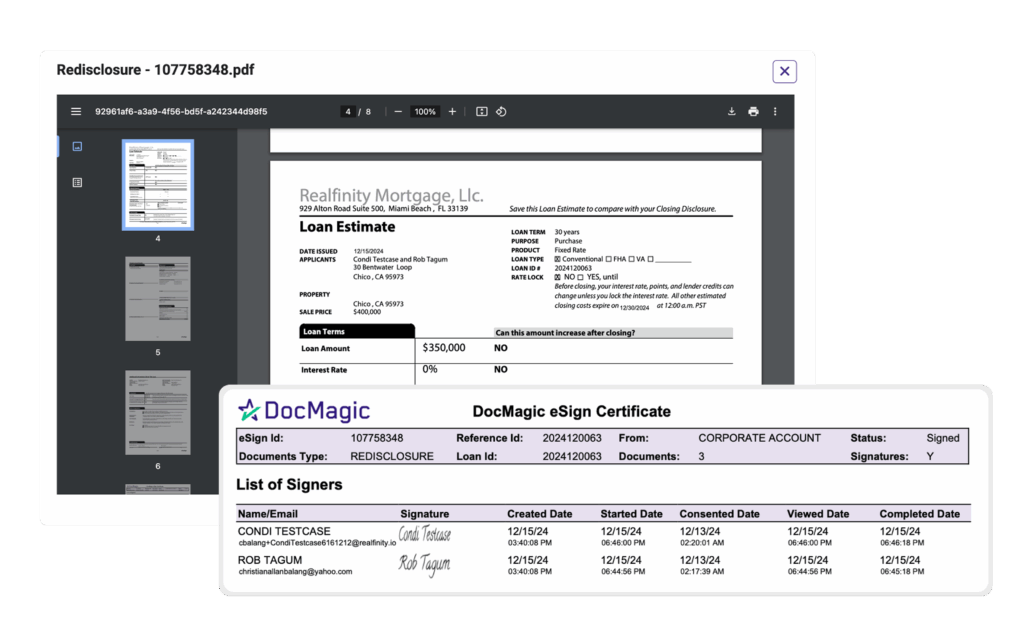
Task: Click the 100% zoom level field
Action: point(424,112)
